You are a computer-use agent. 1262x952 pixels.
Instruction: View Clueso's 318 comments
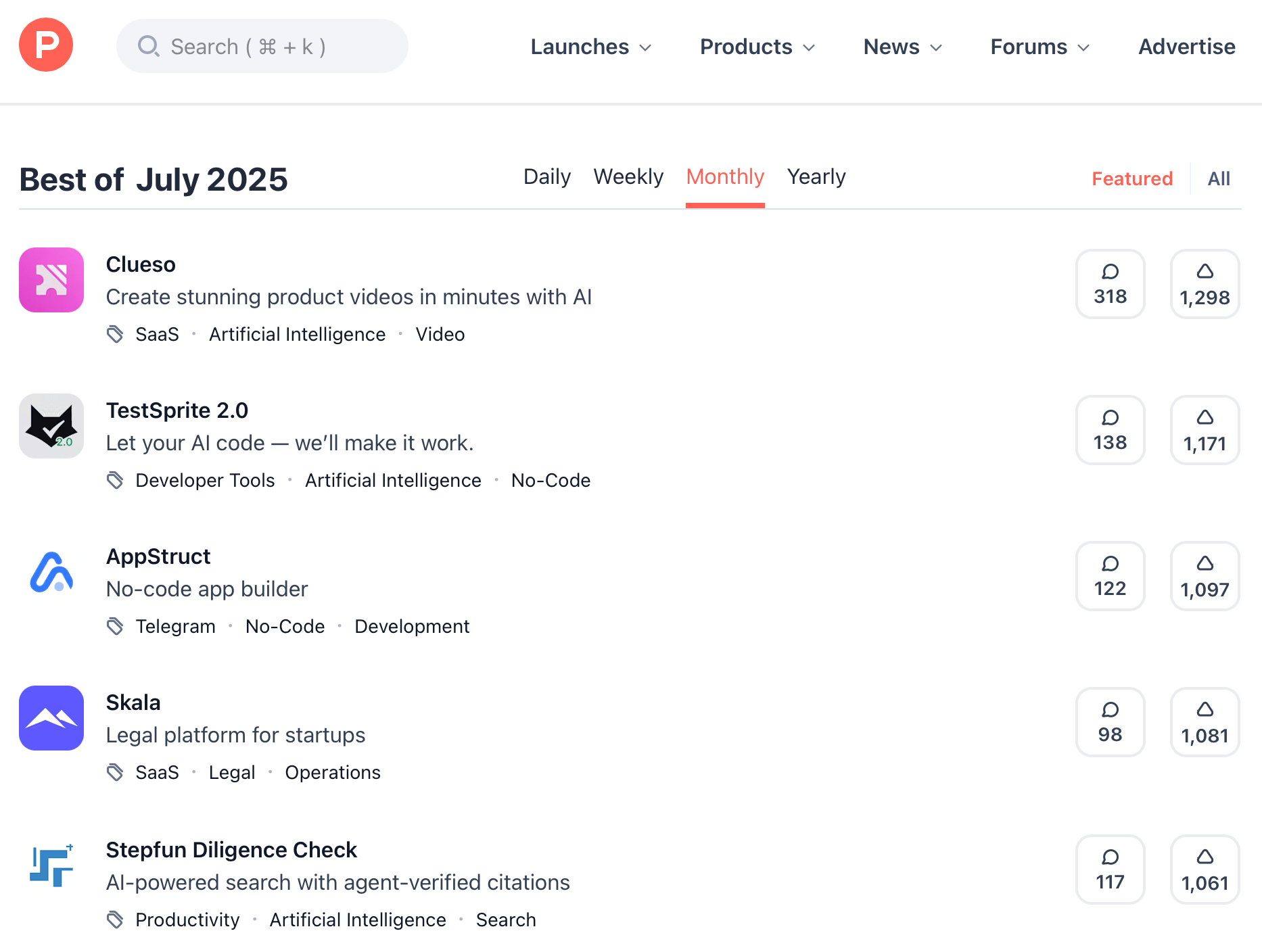pyautogui.click(x=1110, y=284)
